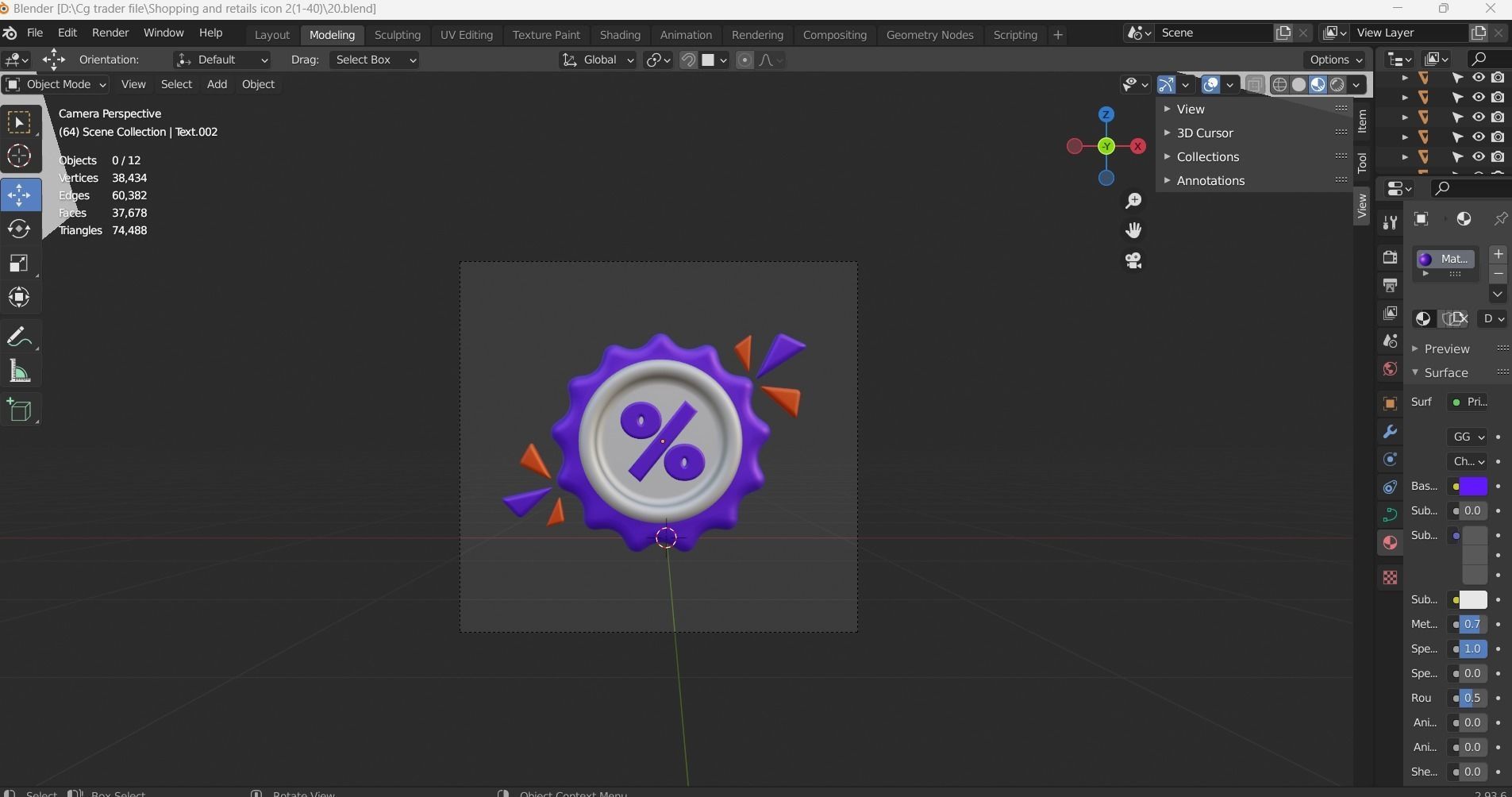Image resolution: width=1512 pixels, height=797 pixels.
Task: Open the Item sidebar tab
Action: (1362, 121)
